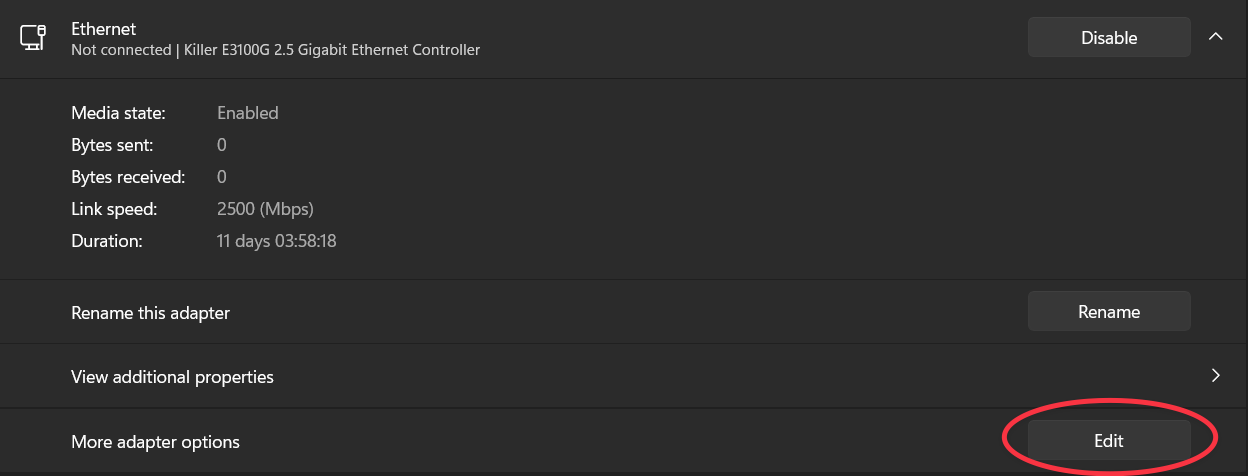Disable the Ethernet adapter
Viewport: 1248px width, 476px height.
[x=1109, y=38]
